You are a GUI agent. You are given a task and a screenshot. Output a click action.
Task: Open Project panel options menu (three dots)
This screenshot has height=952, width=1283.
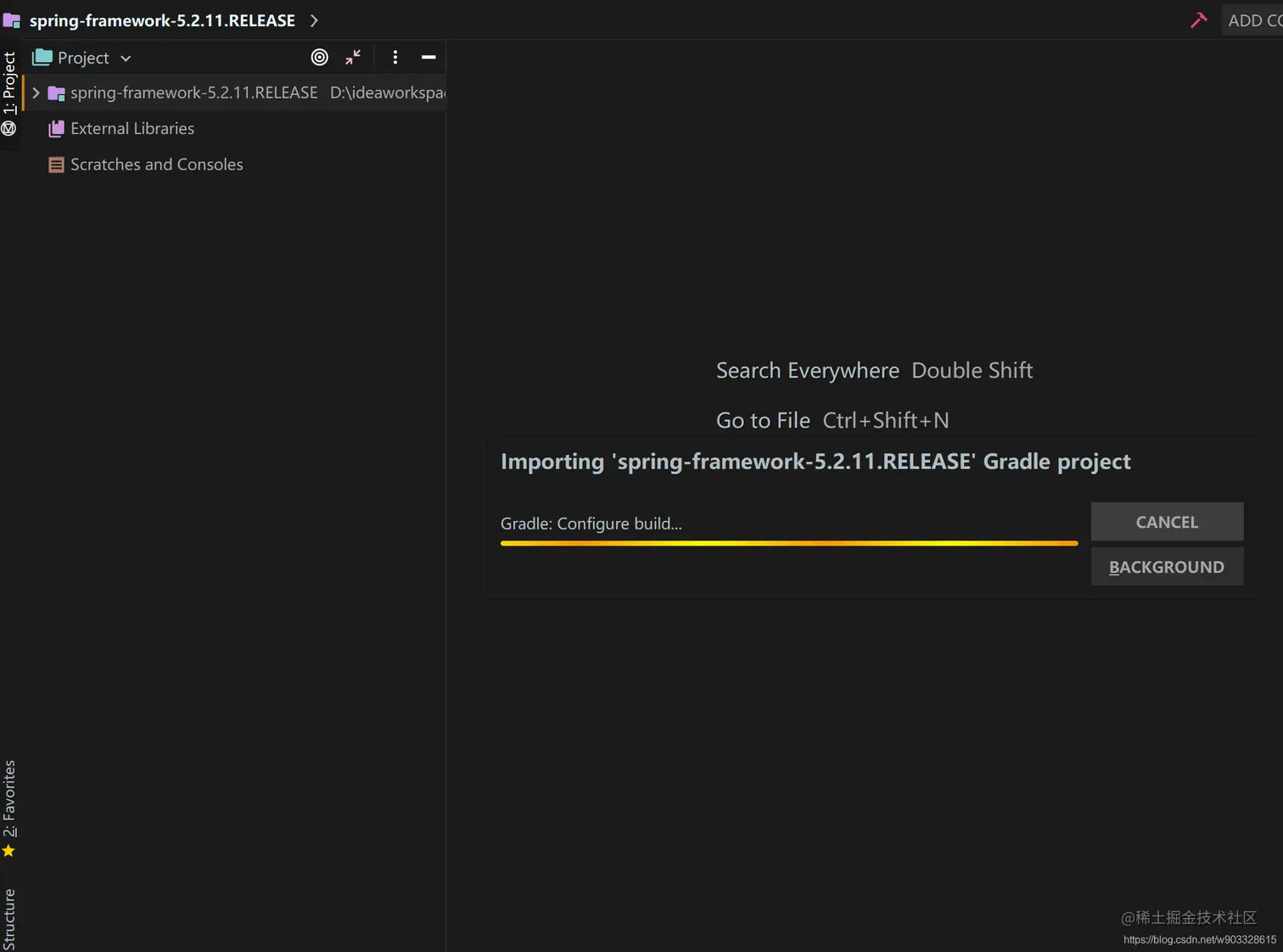395,57
